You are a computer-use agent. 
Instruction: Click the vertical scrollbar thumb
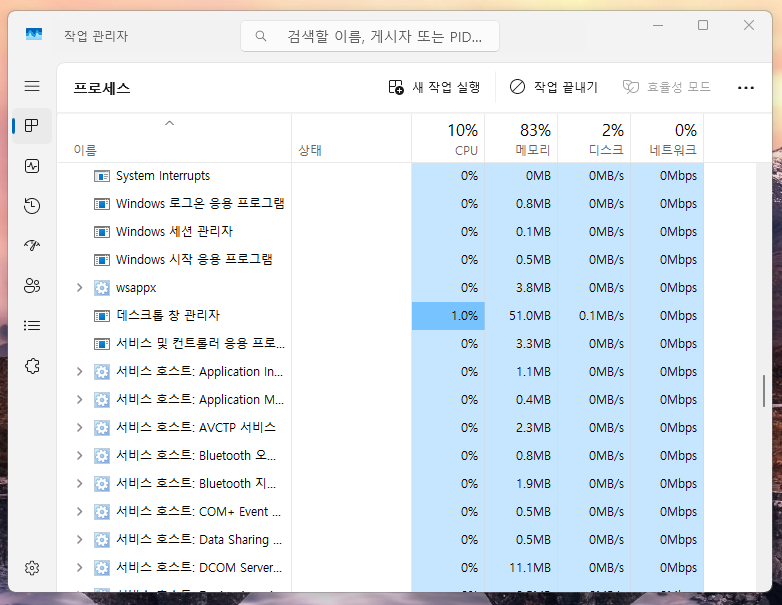[x=764, y=392]
